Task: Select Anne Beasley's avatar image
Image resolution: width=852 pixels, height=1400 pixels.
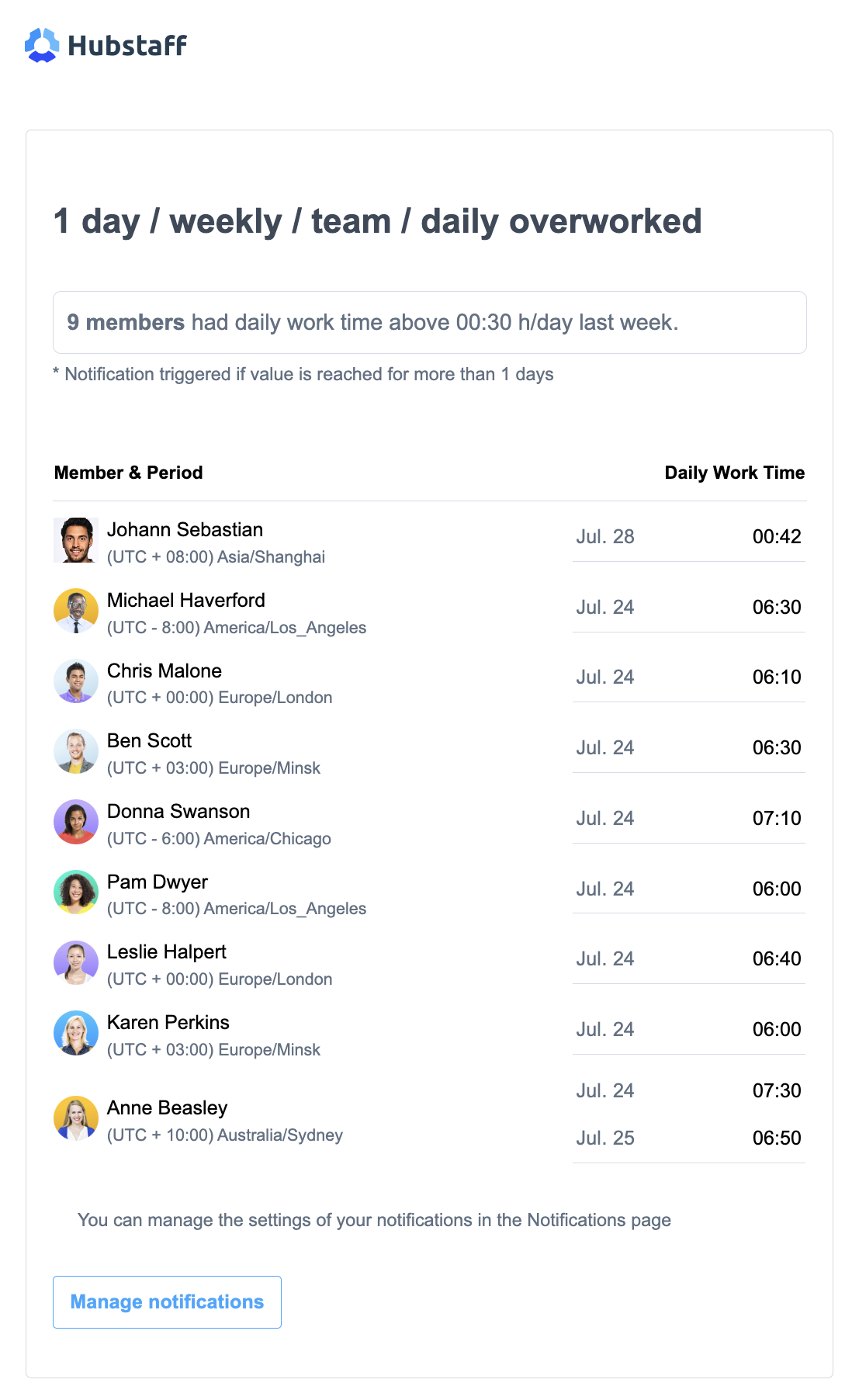Action: point(76,1118)
